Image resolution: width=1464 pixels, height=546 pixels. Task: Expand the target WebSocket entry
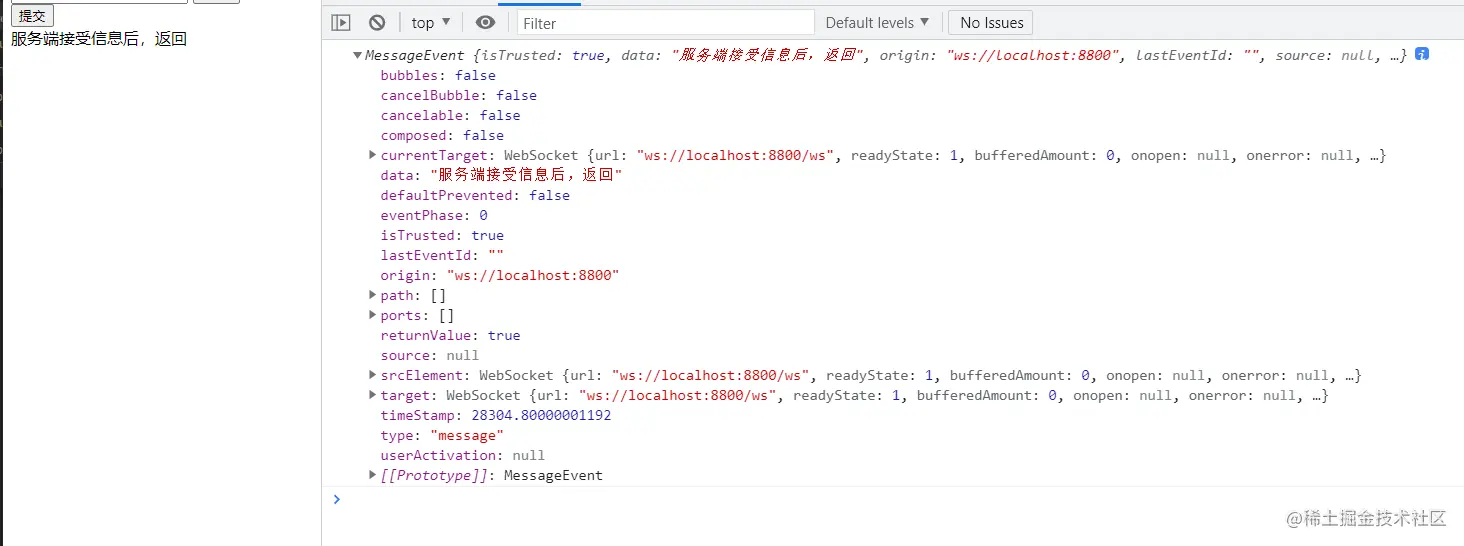click(373, 395)
